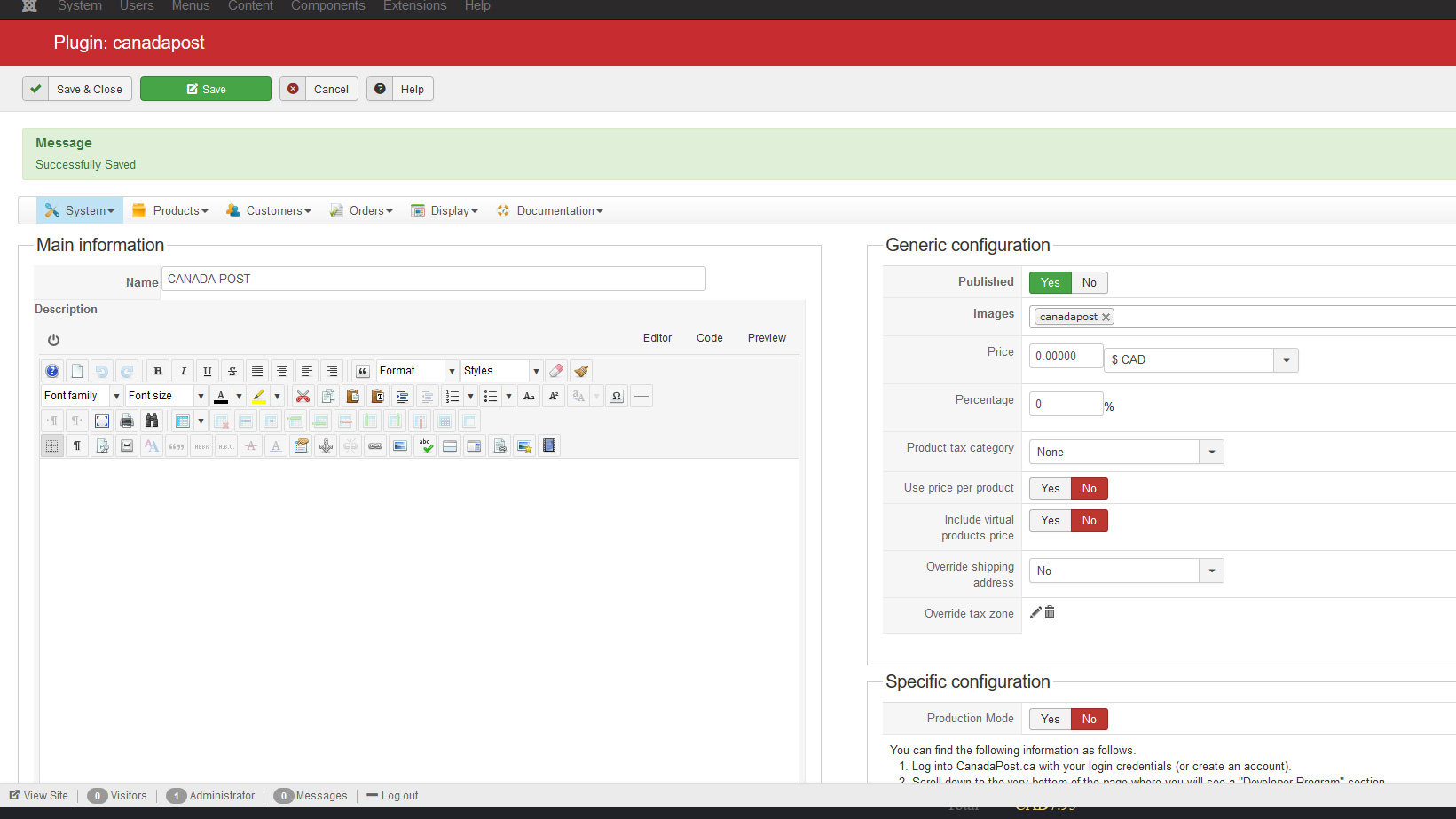Image resolution: width=1456 pixels, height=819 pixels.
Task: Apply the black text color swatch
Action: [x=221, y=396]
